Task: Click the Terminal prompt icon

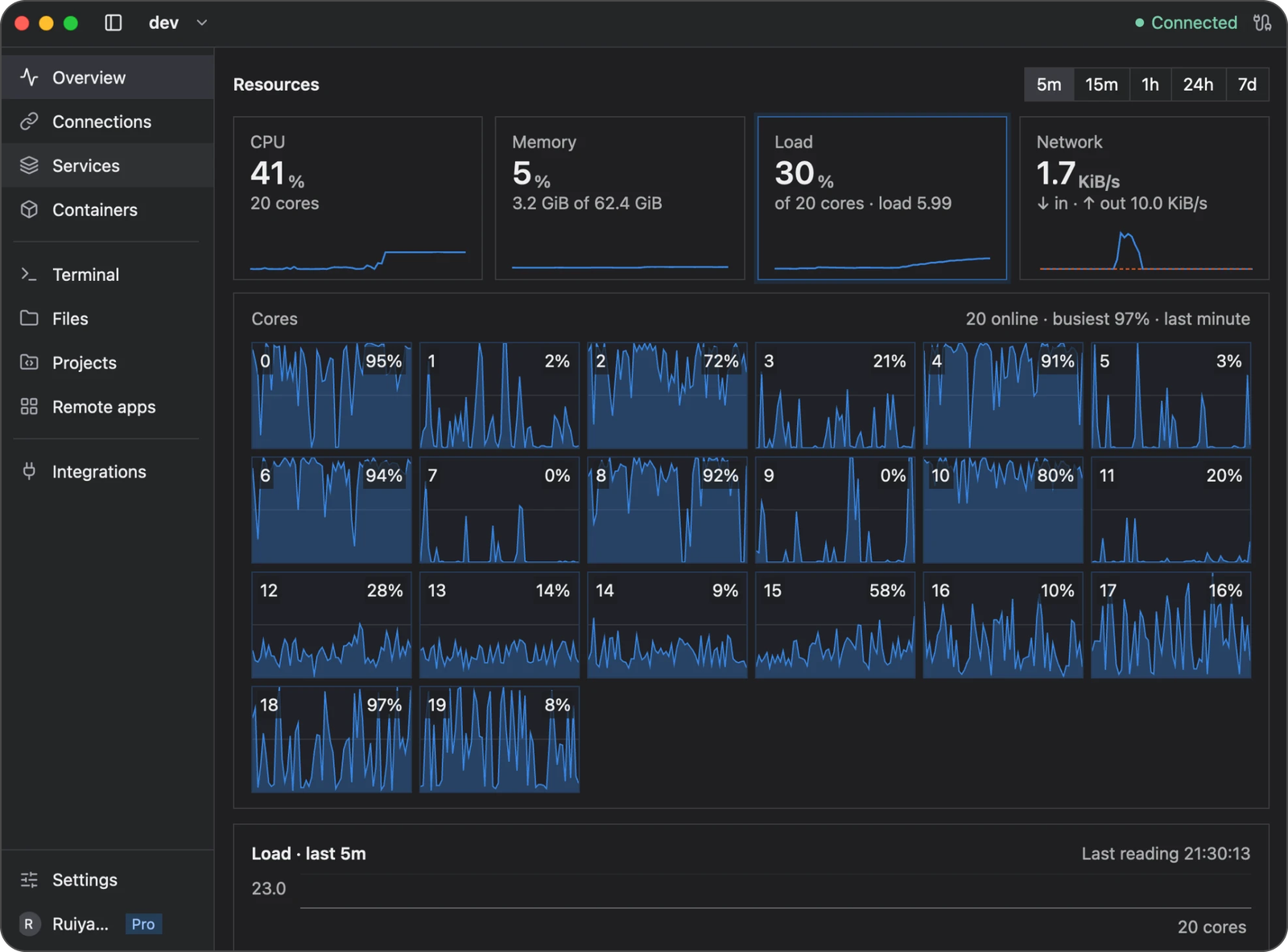Action: [29, 275]
